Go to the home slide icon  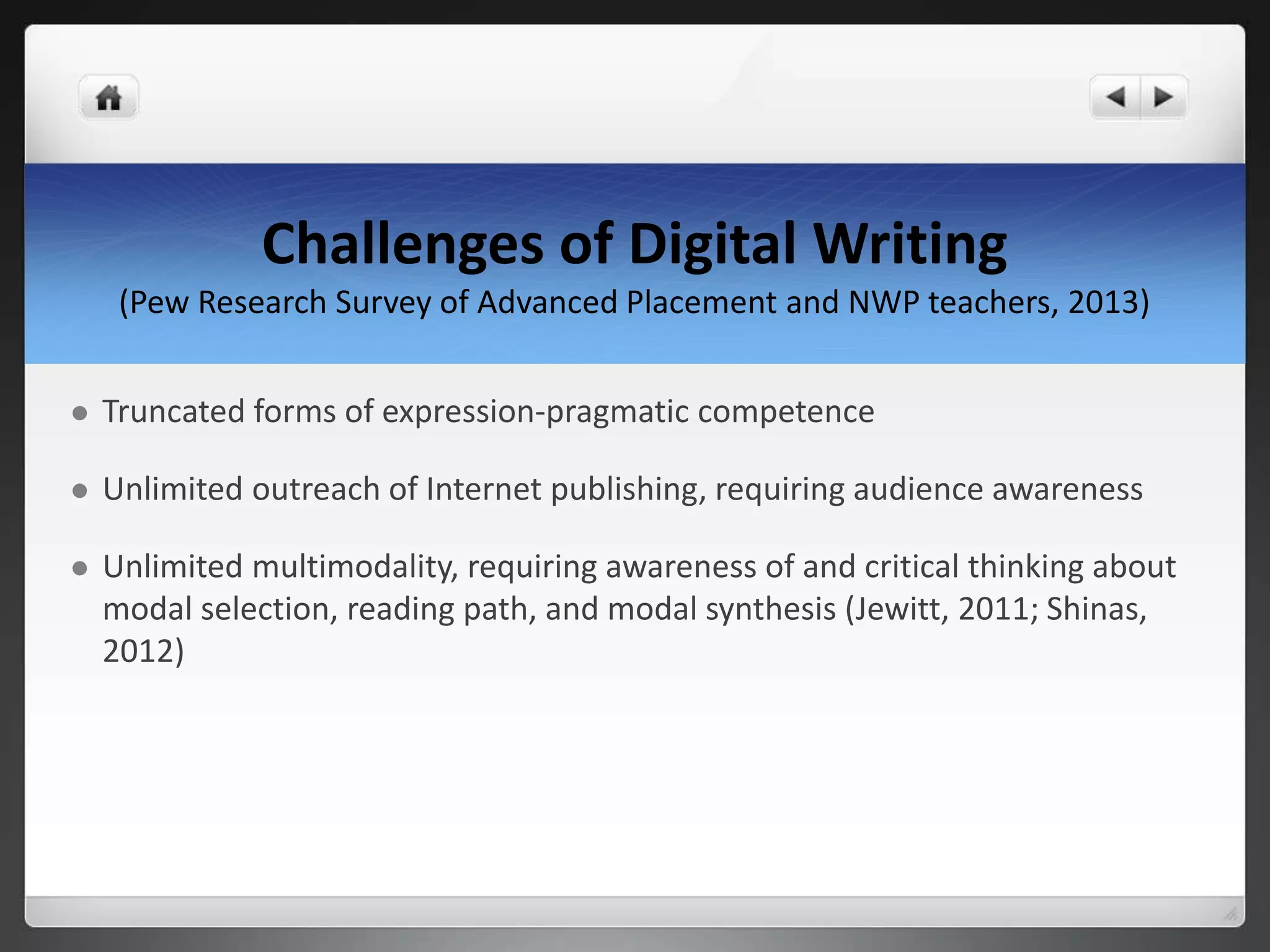(109, 97)
